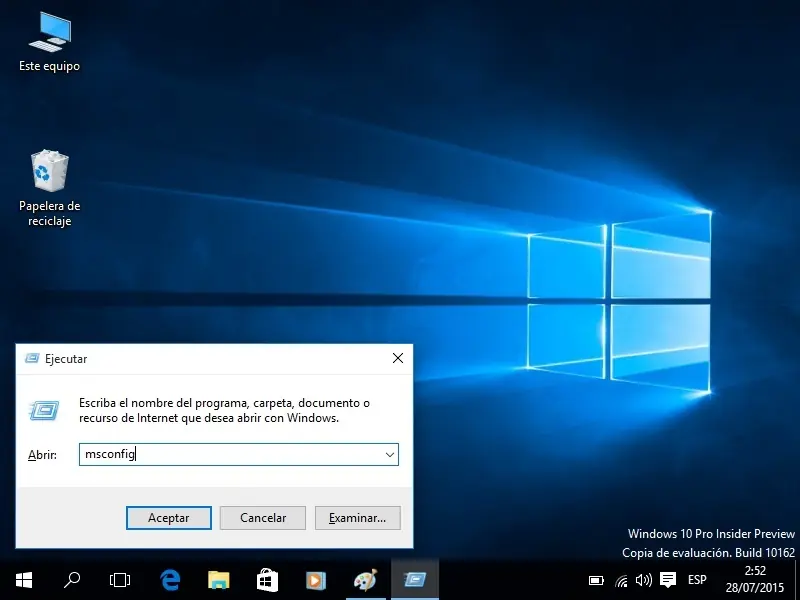800x600 pixels.
Task: Open the media player taskbar icon
Action: [316, 580]
